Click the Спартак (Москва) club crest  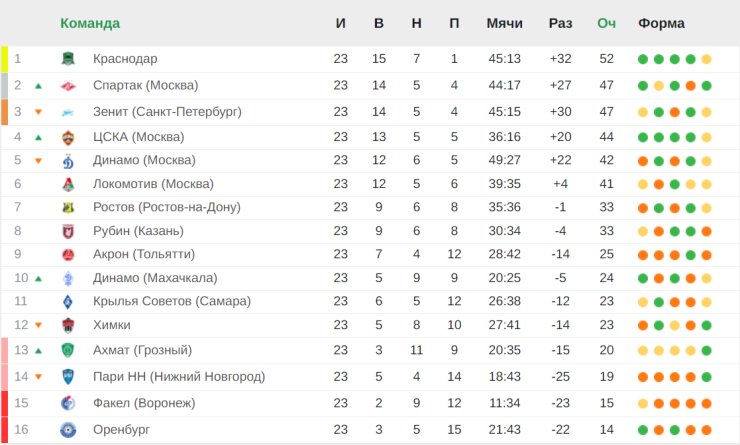(x=68, y=86)
